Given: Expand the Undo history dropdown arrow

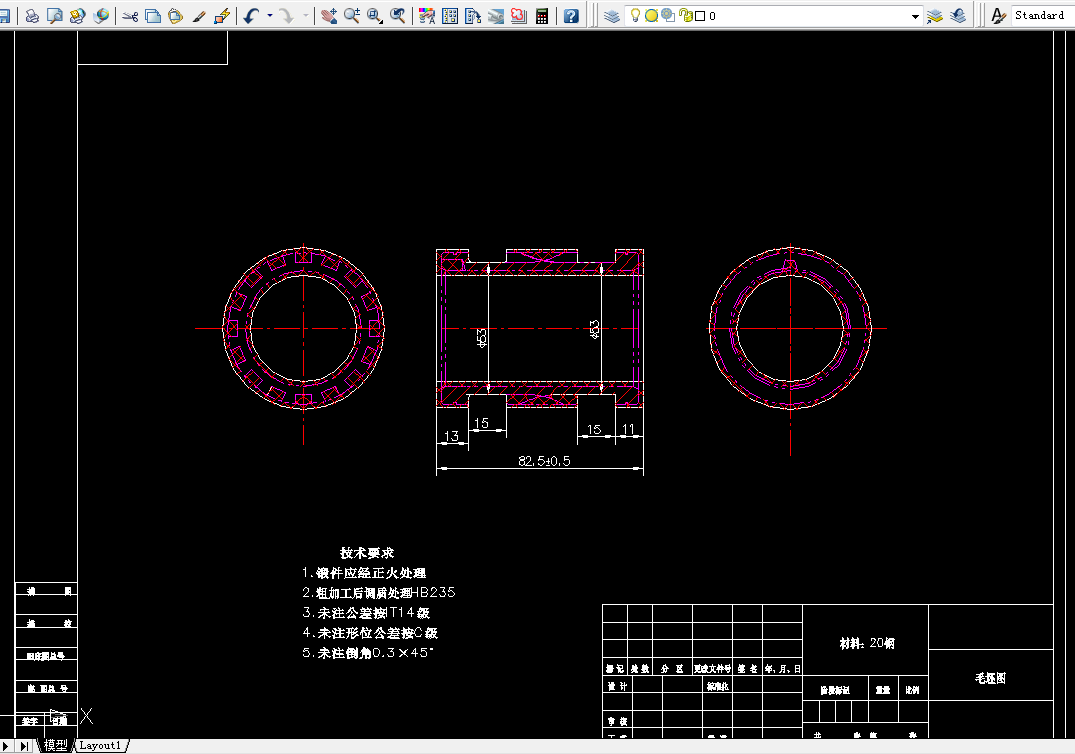Looking at the screenshot, I should tap(269, 16).
